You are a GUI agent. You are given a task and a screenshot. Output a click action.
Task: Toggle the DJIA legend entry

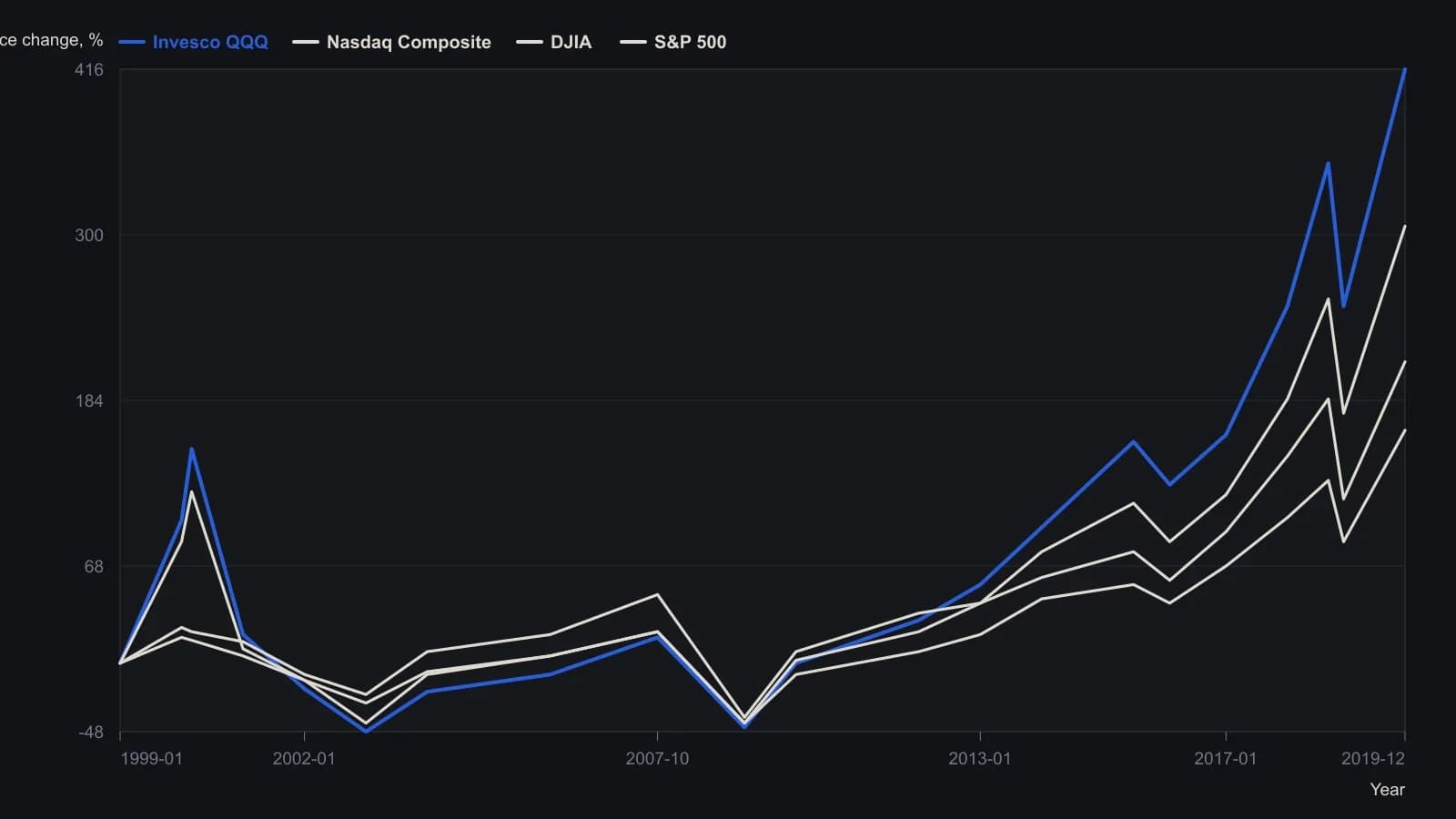553,42
